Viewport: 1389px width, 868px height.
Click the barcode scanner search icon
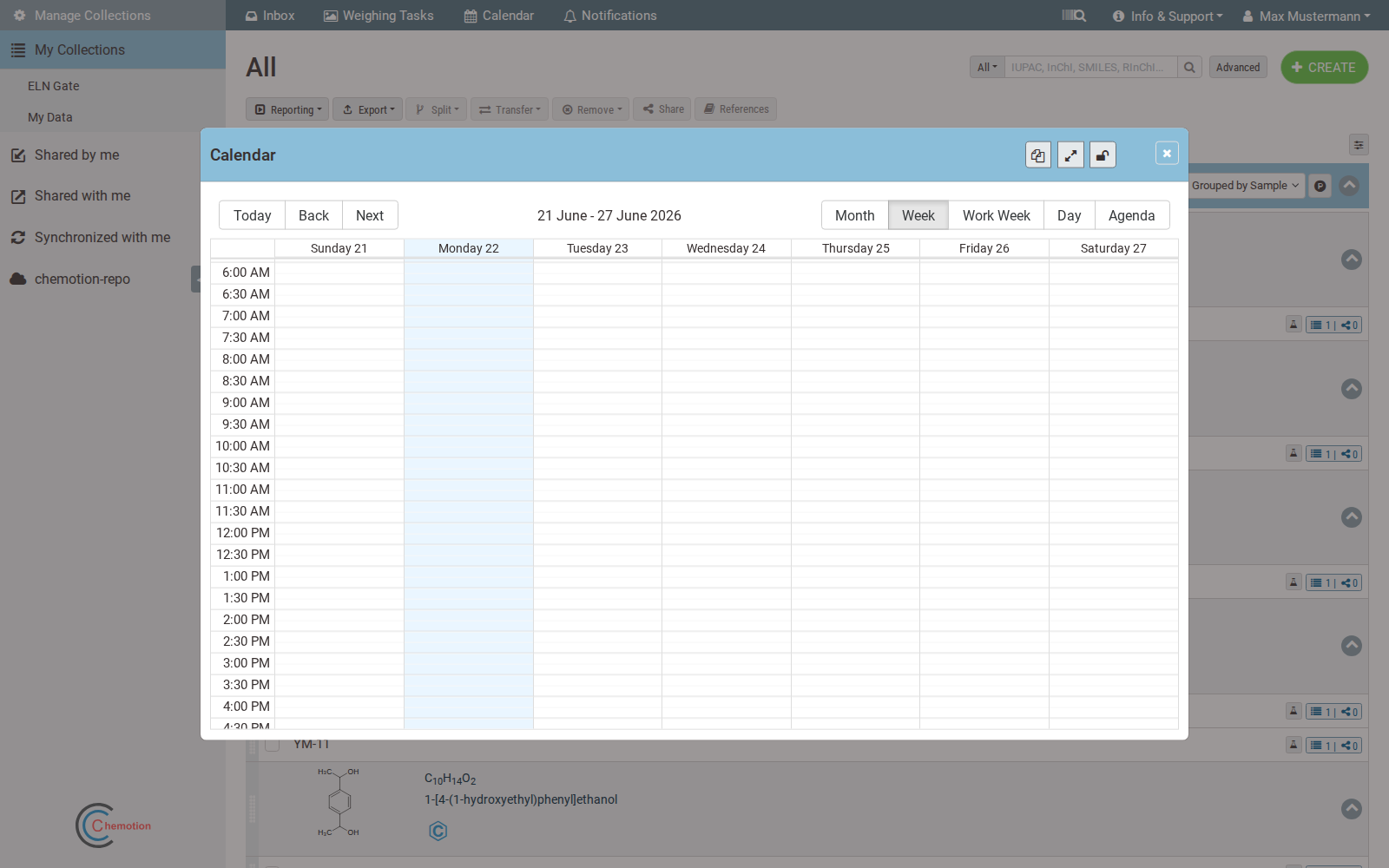click(1074, 16)
